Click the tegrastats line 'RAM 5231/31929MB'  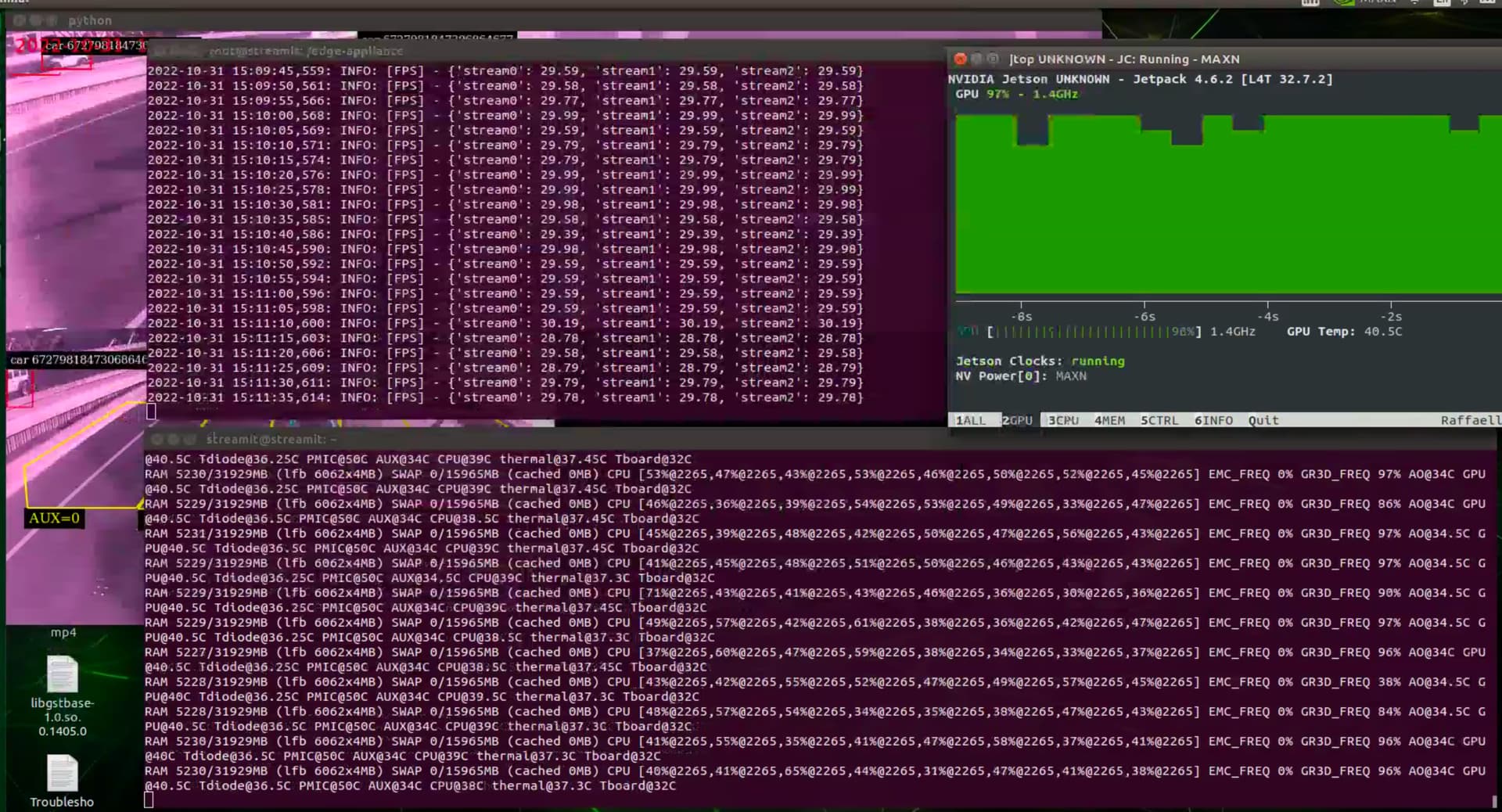(x=815, y=534)
